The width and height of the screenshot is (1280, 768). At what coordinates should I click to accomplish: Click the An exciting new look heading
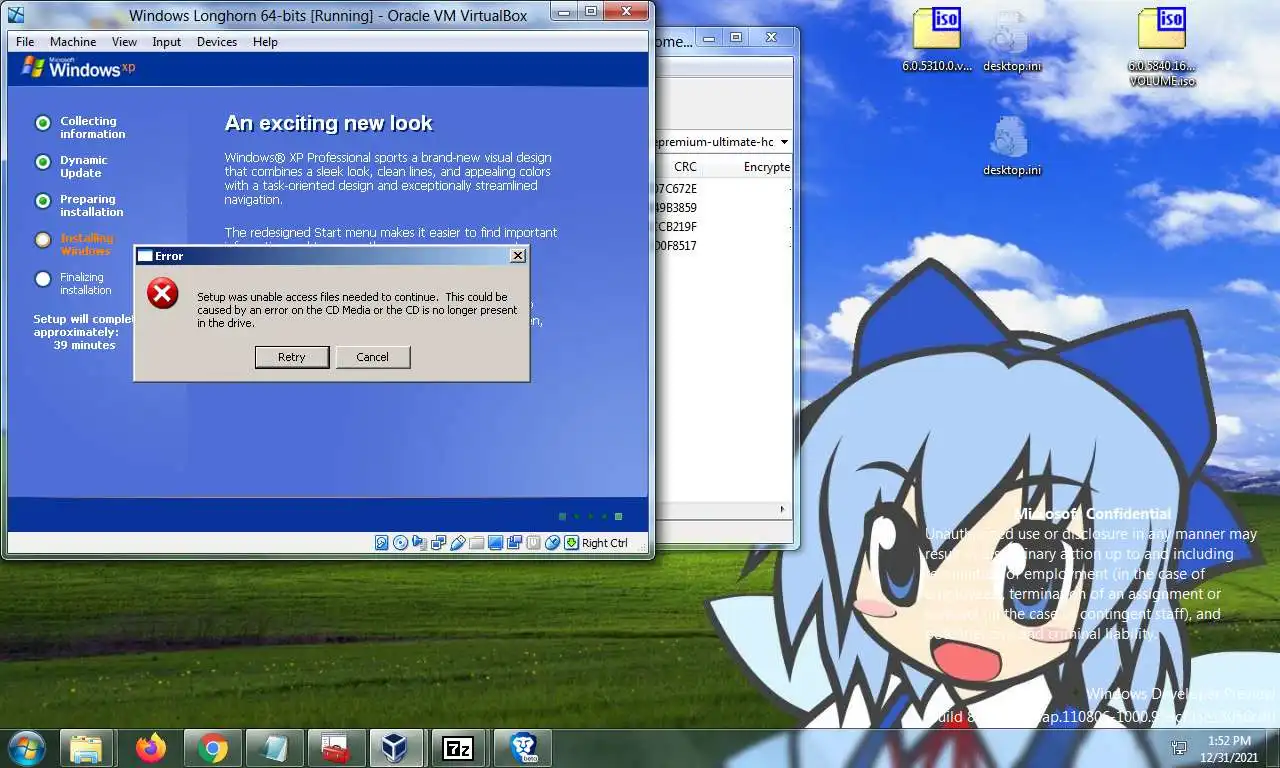pos(328,123)
